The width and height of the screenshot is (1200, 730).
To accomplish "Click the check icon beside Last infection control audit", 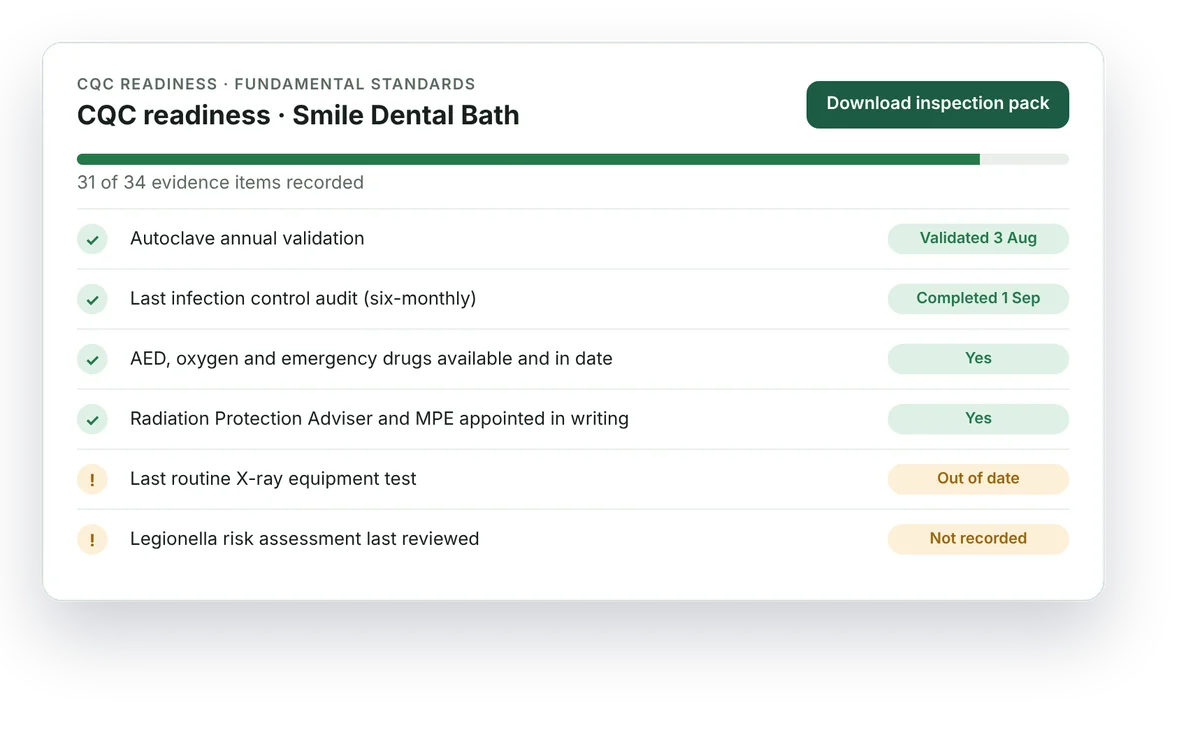I will tap(92, 299).
